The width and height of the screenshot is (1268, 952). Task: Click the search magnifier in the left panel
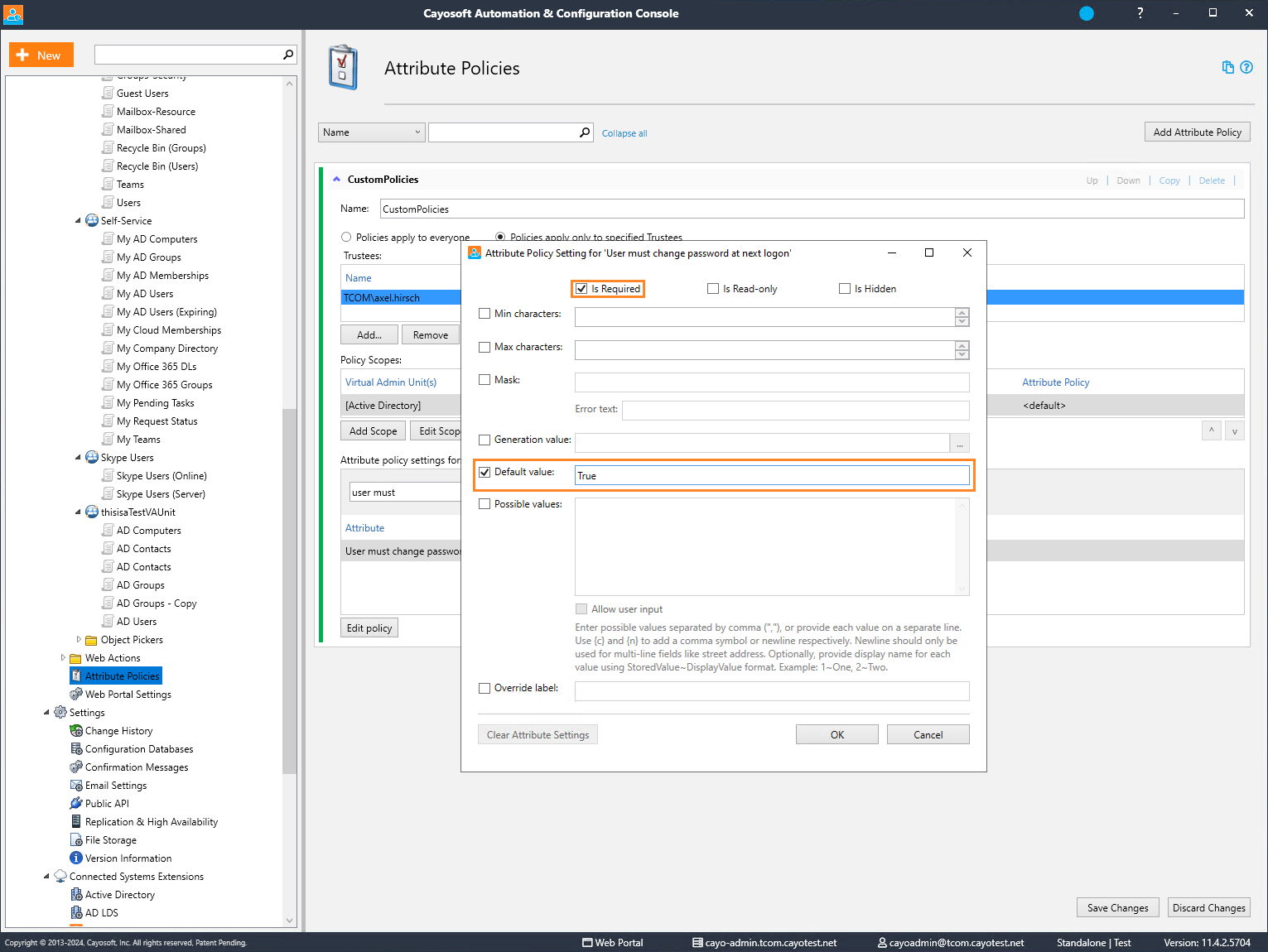coord(288,55)
